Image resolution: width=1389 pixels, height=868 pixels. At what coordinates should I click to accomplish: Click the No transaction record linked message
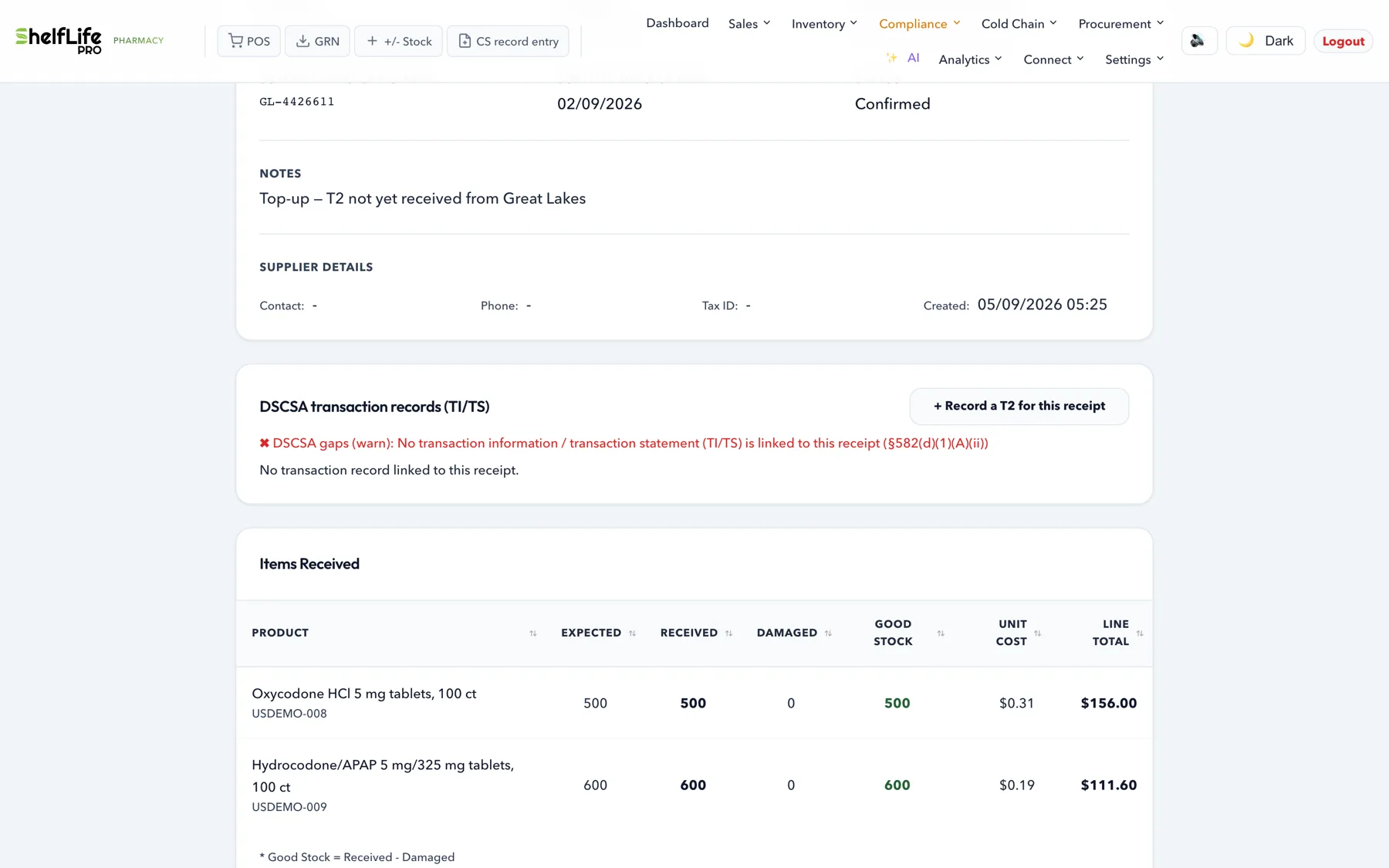[x=389, y=470]
